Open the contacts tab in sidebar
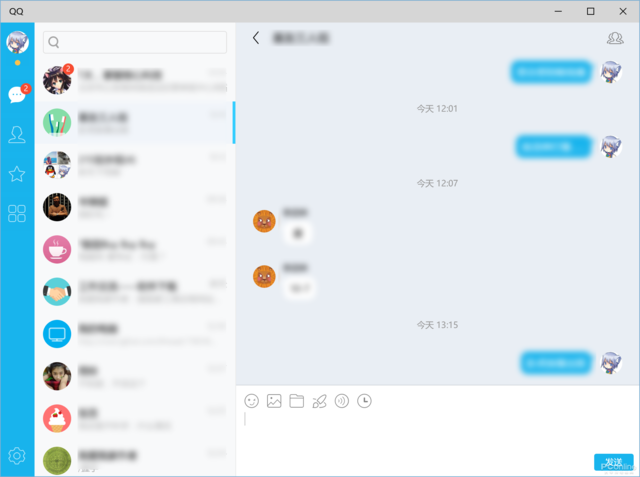 click(17, 134)
